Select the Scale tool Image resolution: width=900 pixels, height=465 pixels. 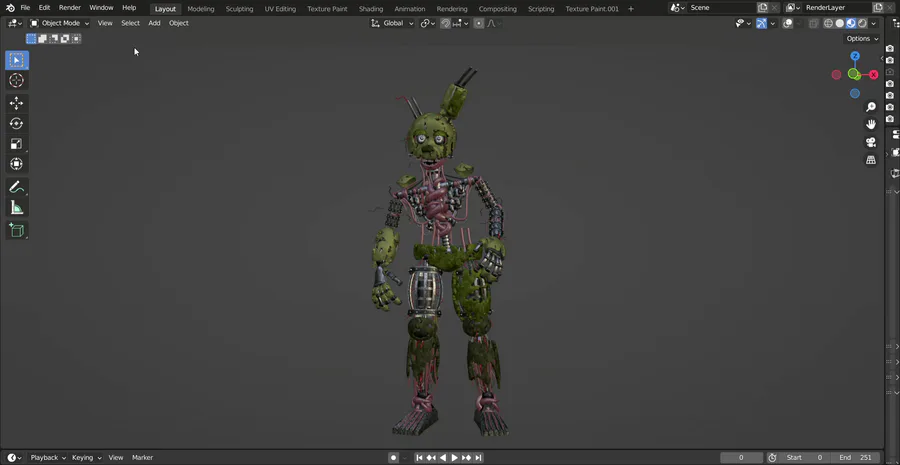(x=17, y=144)
